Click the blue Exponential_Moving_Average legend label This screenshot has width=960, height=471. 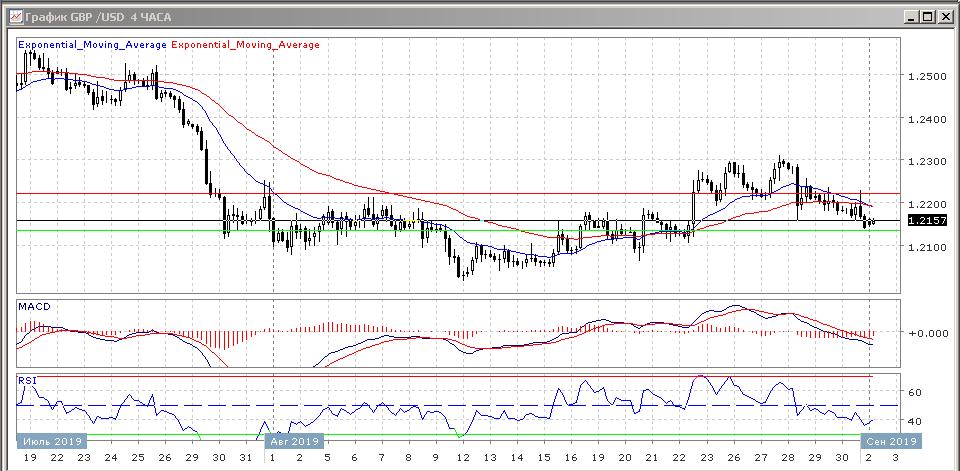[x=93, y=45]
